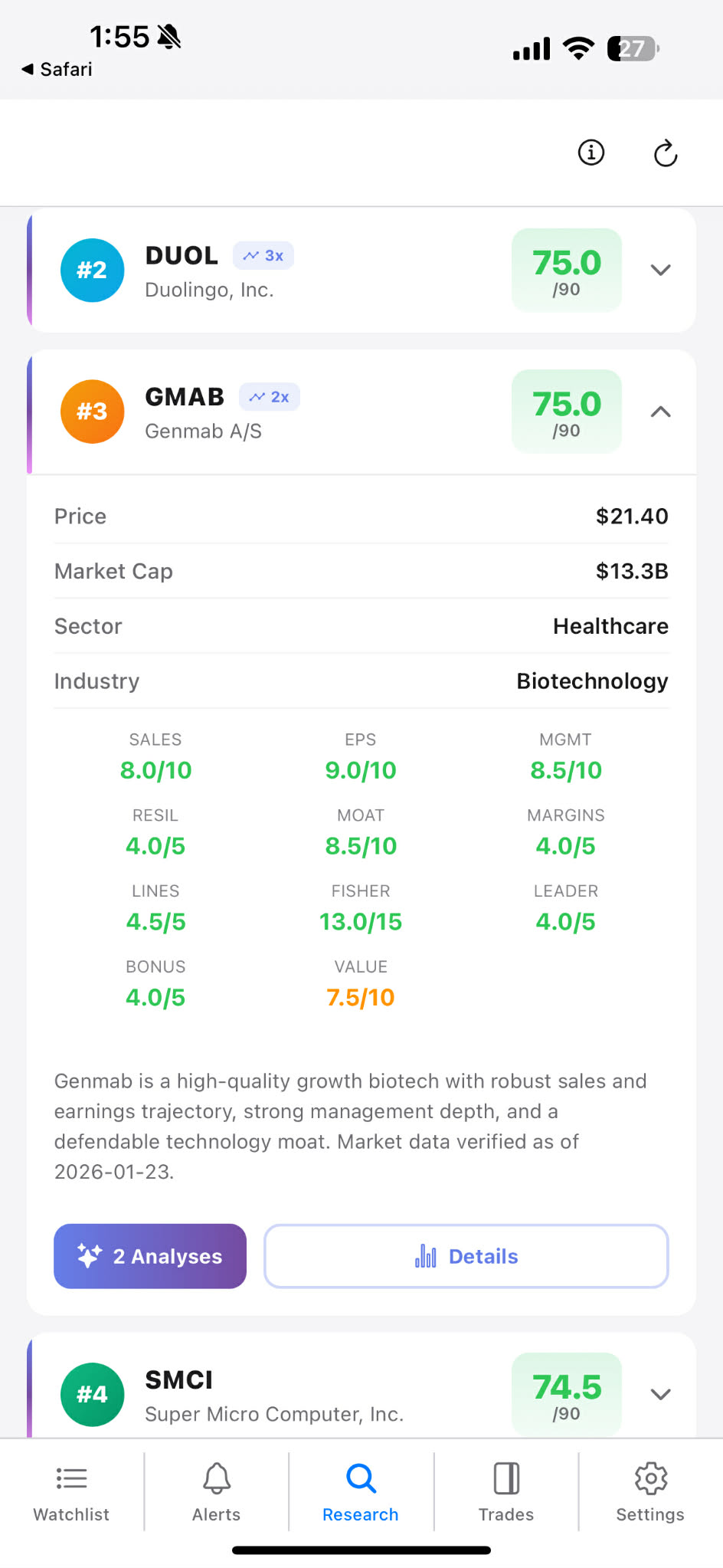Tap the #2 rank badge for DUOL
Viewport: 723px width, 1568px height.
click(92, 270)
